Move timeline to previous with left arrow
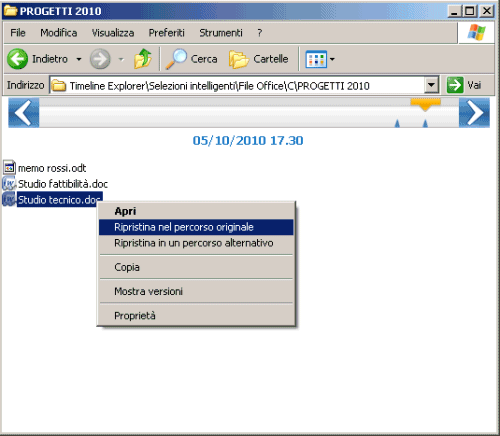Image resolution: width=500 pixels, height=436 pixels. tap(24, 113)
